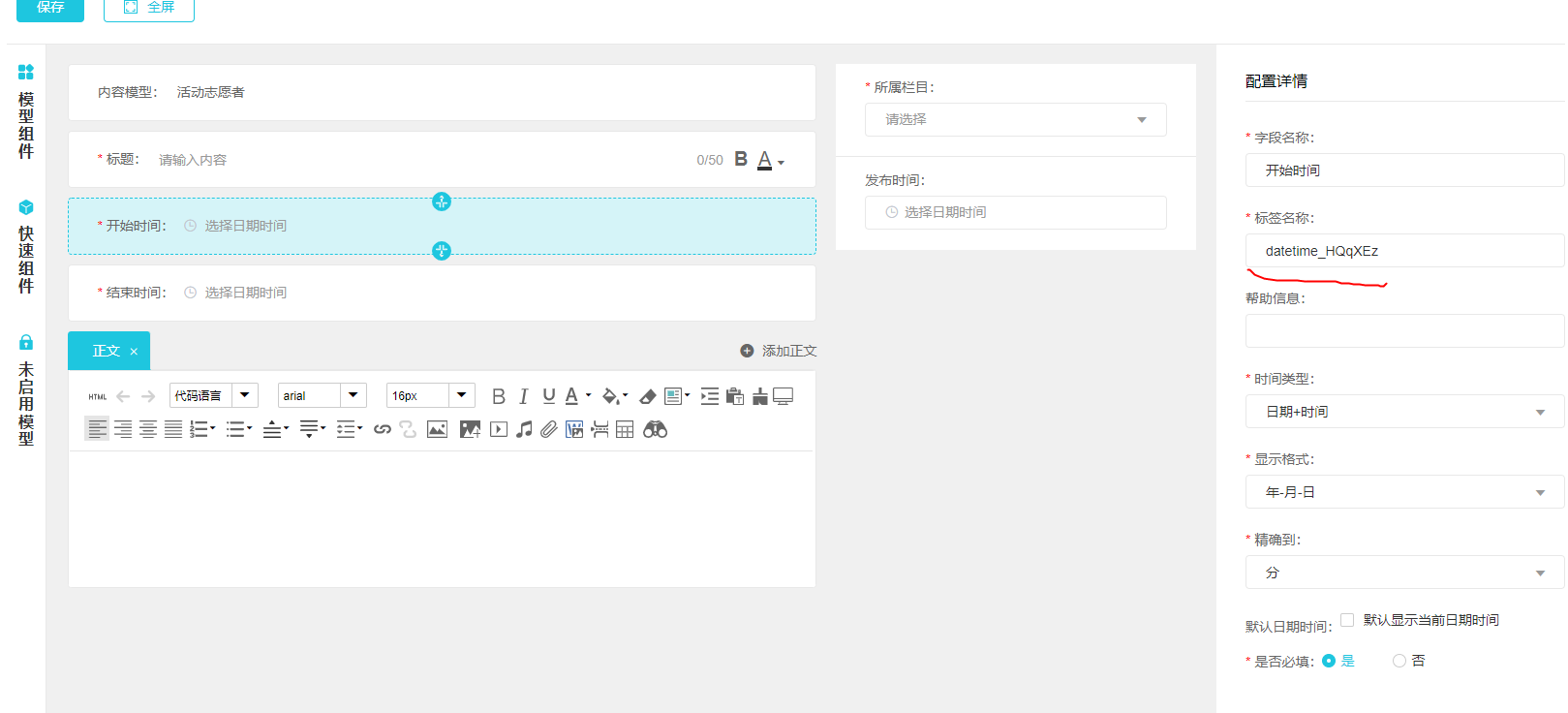Screen dimensions: 1568x713
Task: Toggle underline formatting in editor
Action: 549,396
